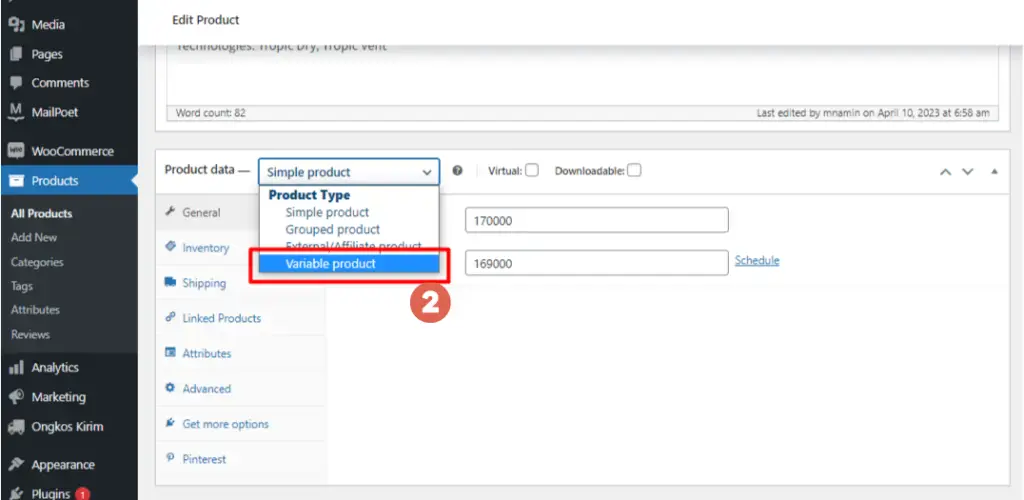The width and height of the screenshot is (1024, 500).
Task: Click the Plugins update count badge
Action: coord(82,494)
